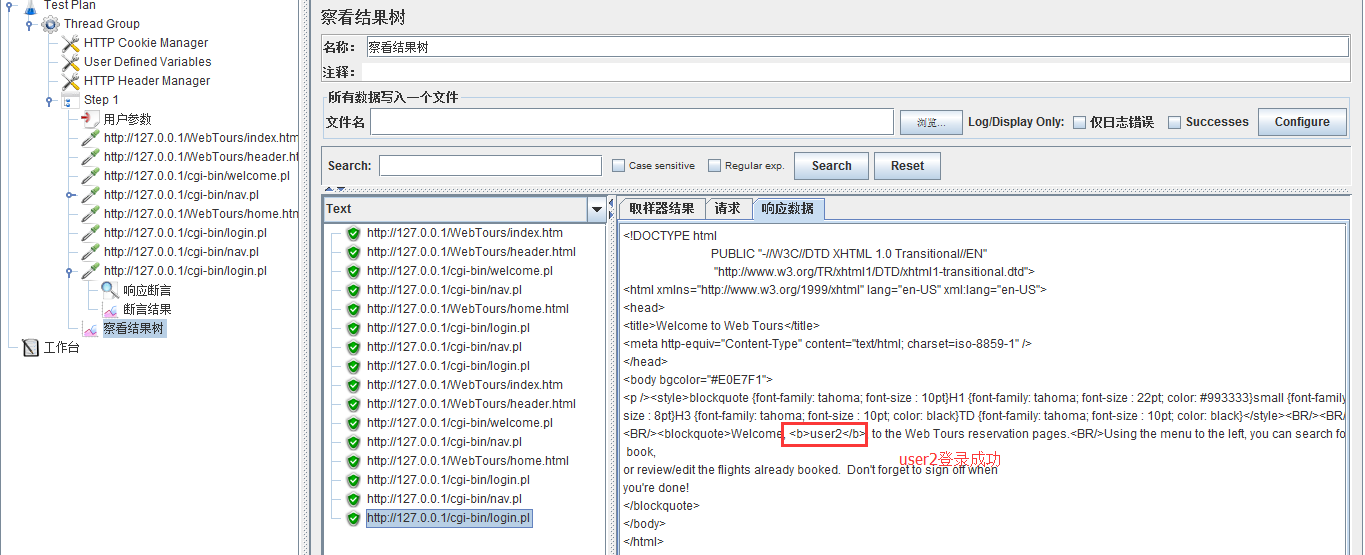Check the Successes checkbox

point(1175,122)
